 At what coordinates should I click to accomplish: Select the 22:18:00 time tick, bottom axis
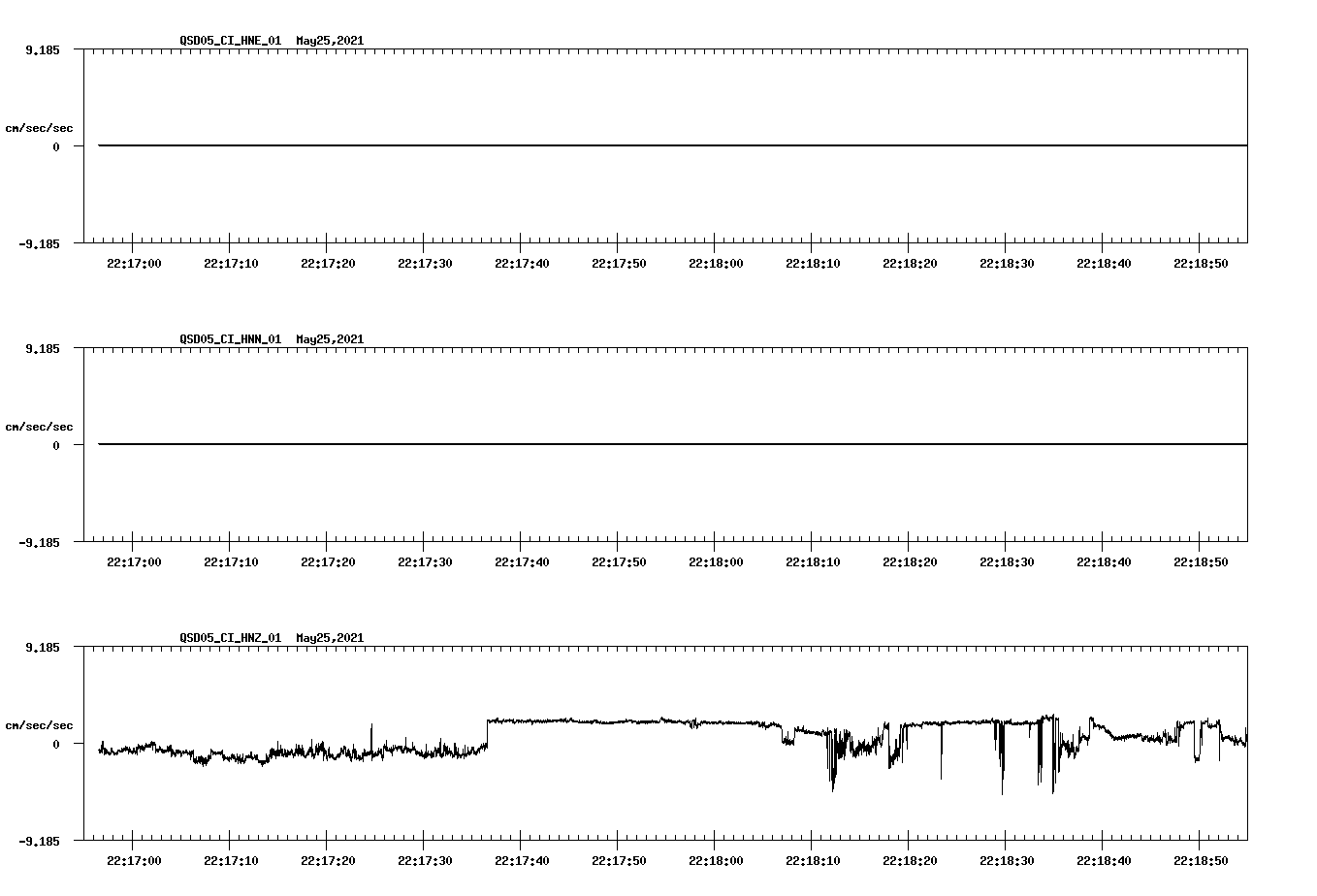click(x=715, y=858)
